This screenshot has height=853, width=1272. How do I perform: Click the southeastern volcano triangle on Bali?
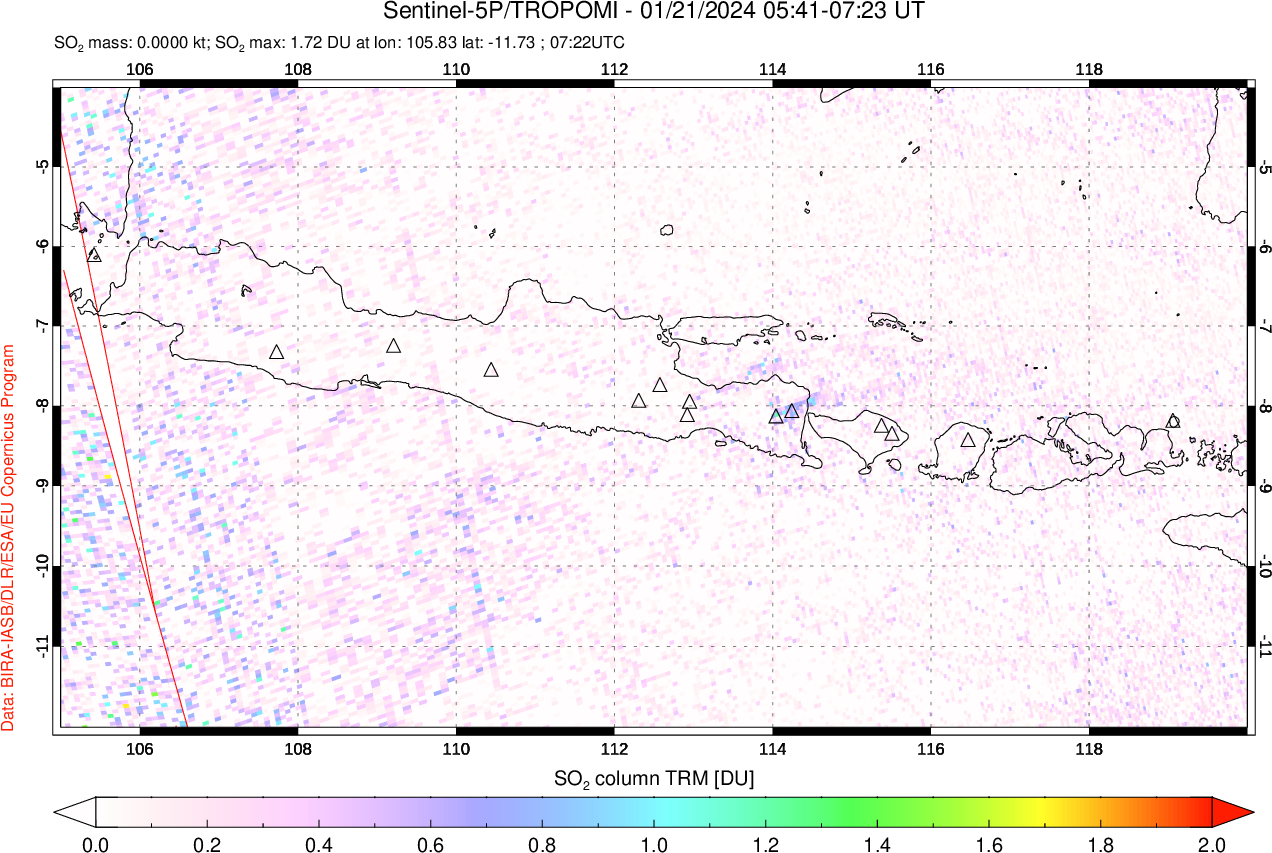[x=892, y=434]
